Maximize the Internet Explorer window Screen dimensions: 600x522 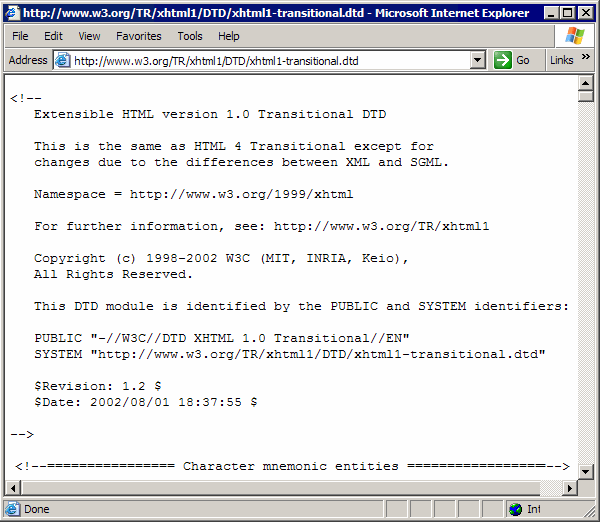[x=568, y=13]
